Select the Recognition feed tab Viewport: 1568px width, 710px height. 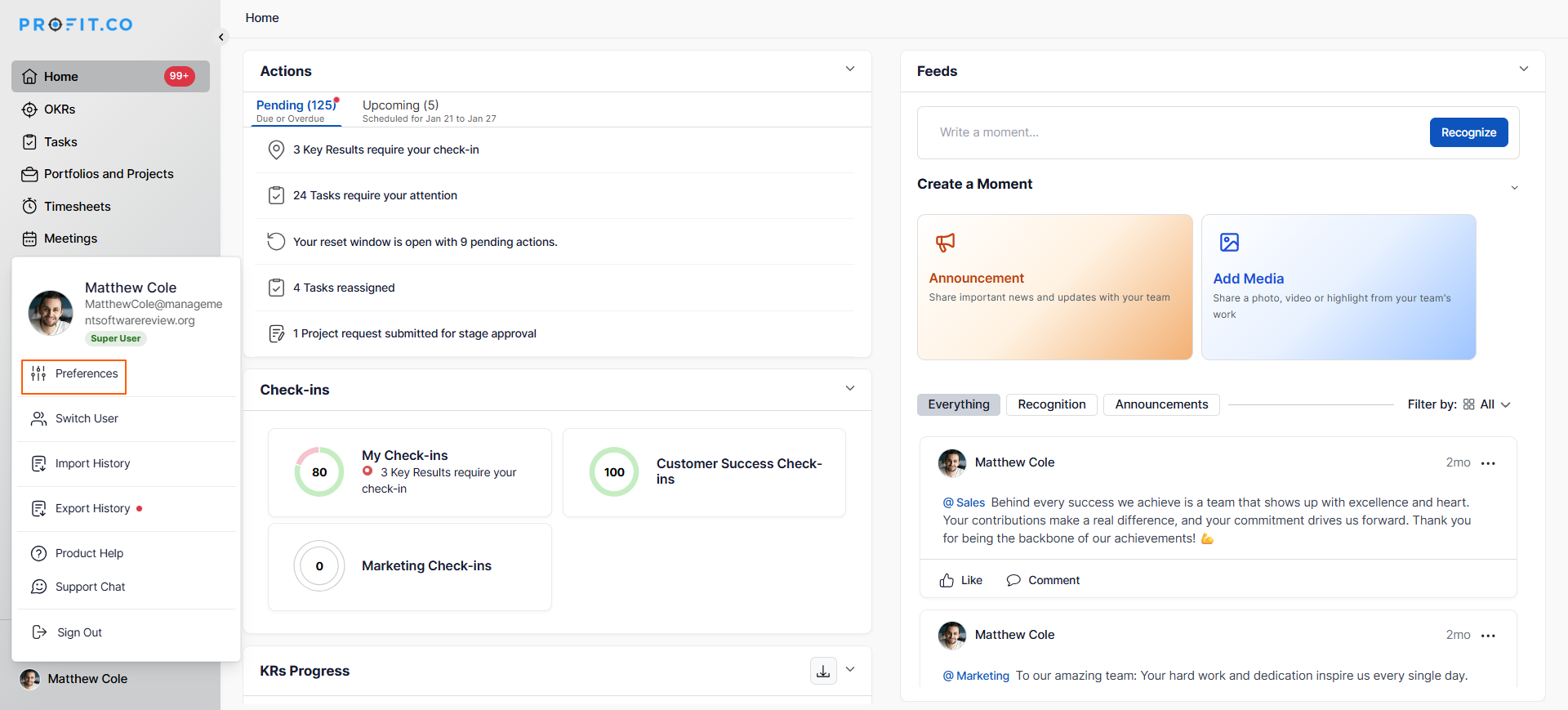(x=1051, y=404)
